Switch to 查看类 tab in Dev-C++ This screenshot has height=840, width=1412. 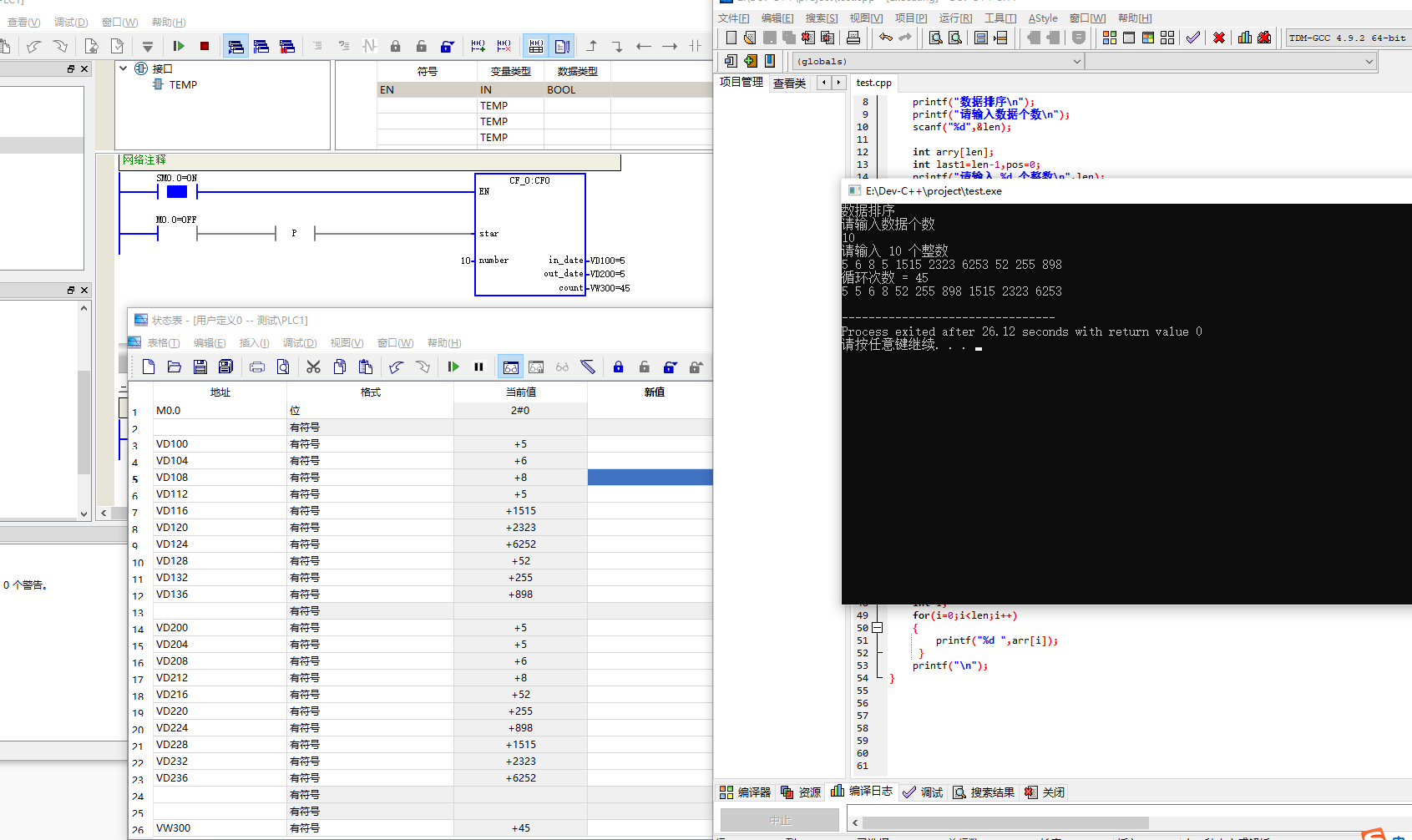pos(789,83)
